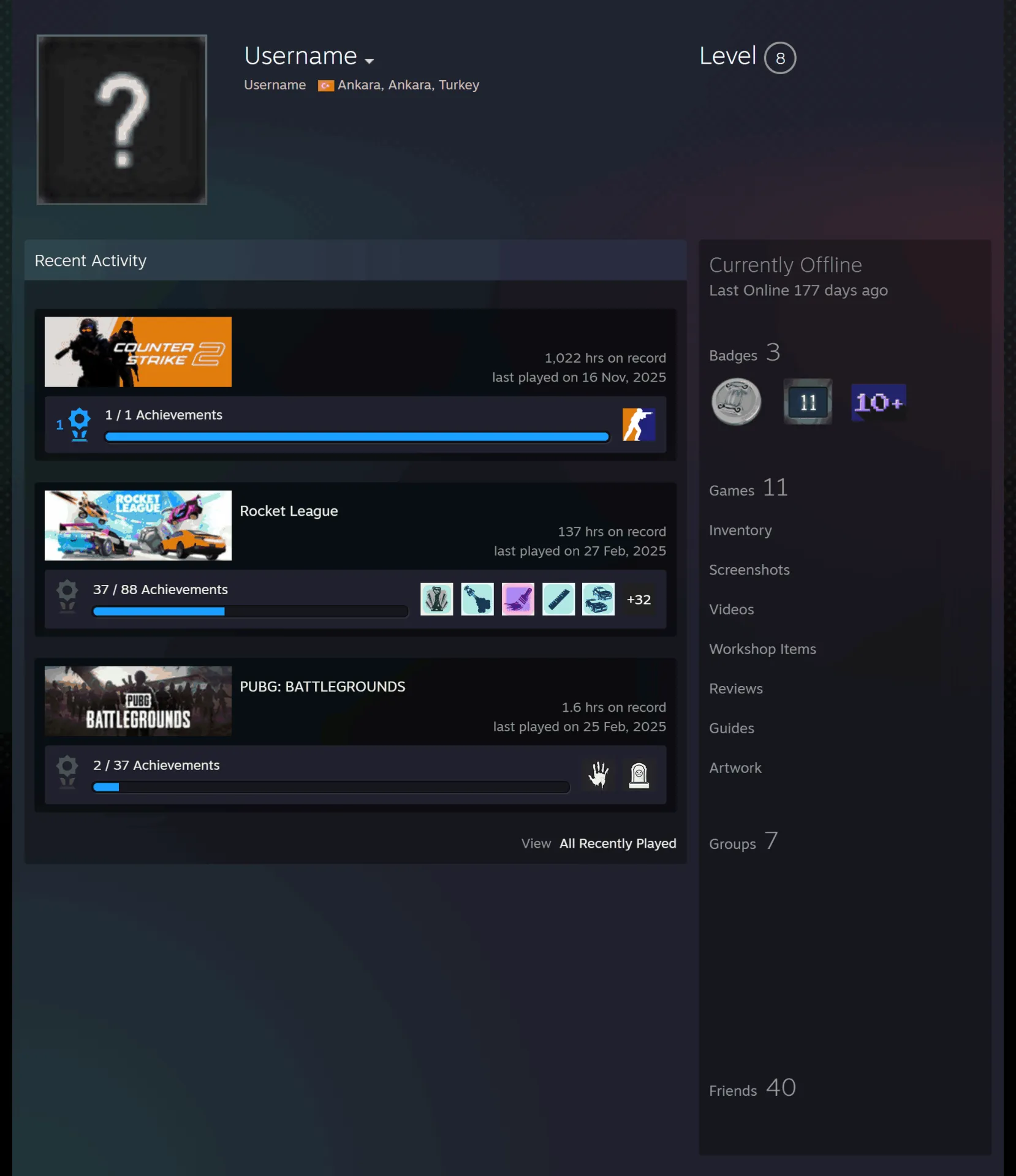Viewport: 1016px width, 1176px height.
Task: Open the Counter-Strike 2 game banner
Action: pyautogui.click(x=138, y=352)
